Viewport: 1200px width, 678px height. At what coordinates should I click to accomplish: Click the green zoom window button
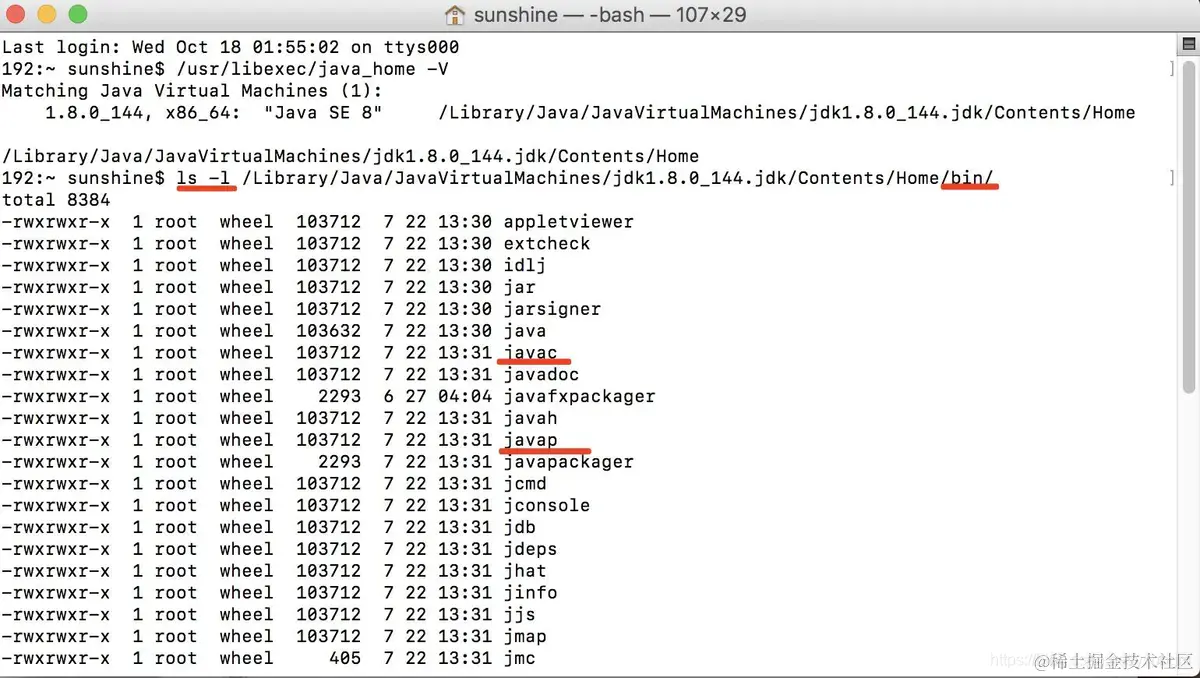click(x=77, y=15)
